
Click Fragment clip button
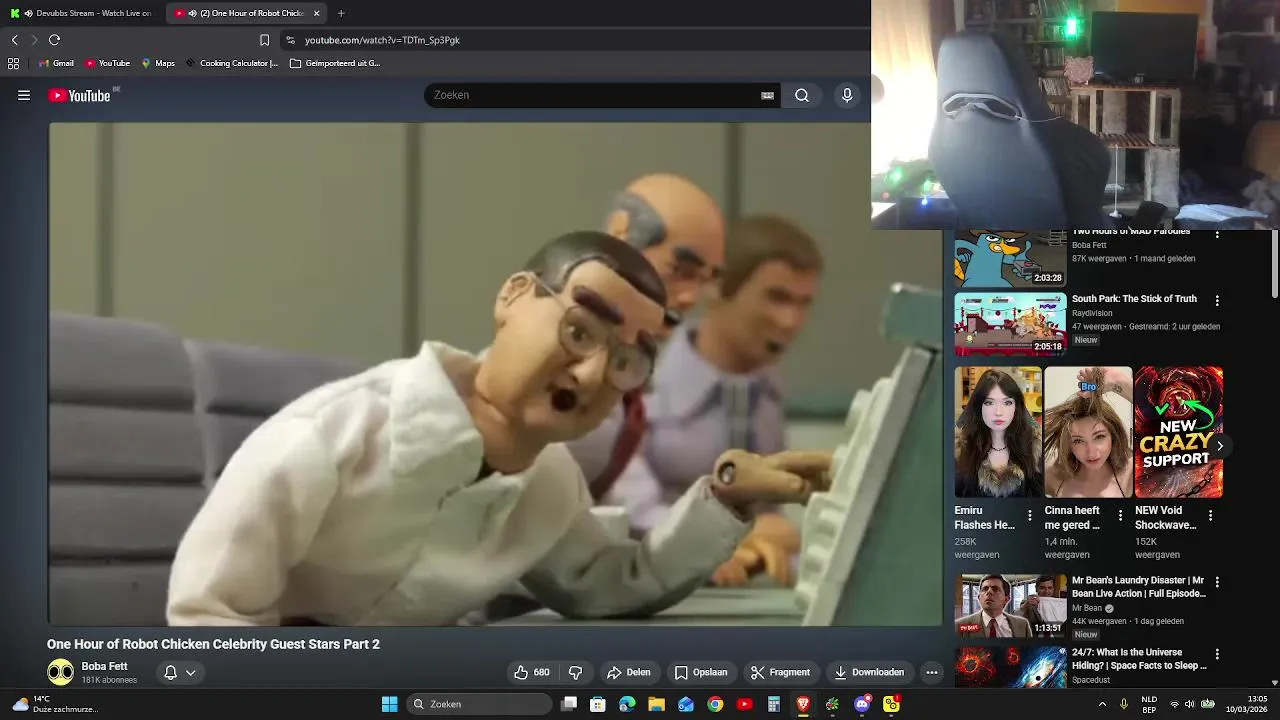tap(780, 672)
